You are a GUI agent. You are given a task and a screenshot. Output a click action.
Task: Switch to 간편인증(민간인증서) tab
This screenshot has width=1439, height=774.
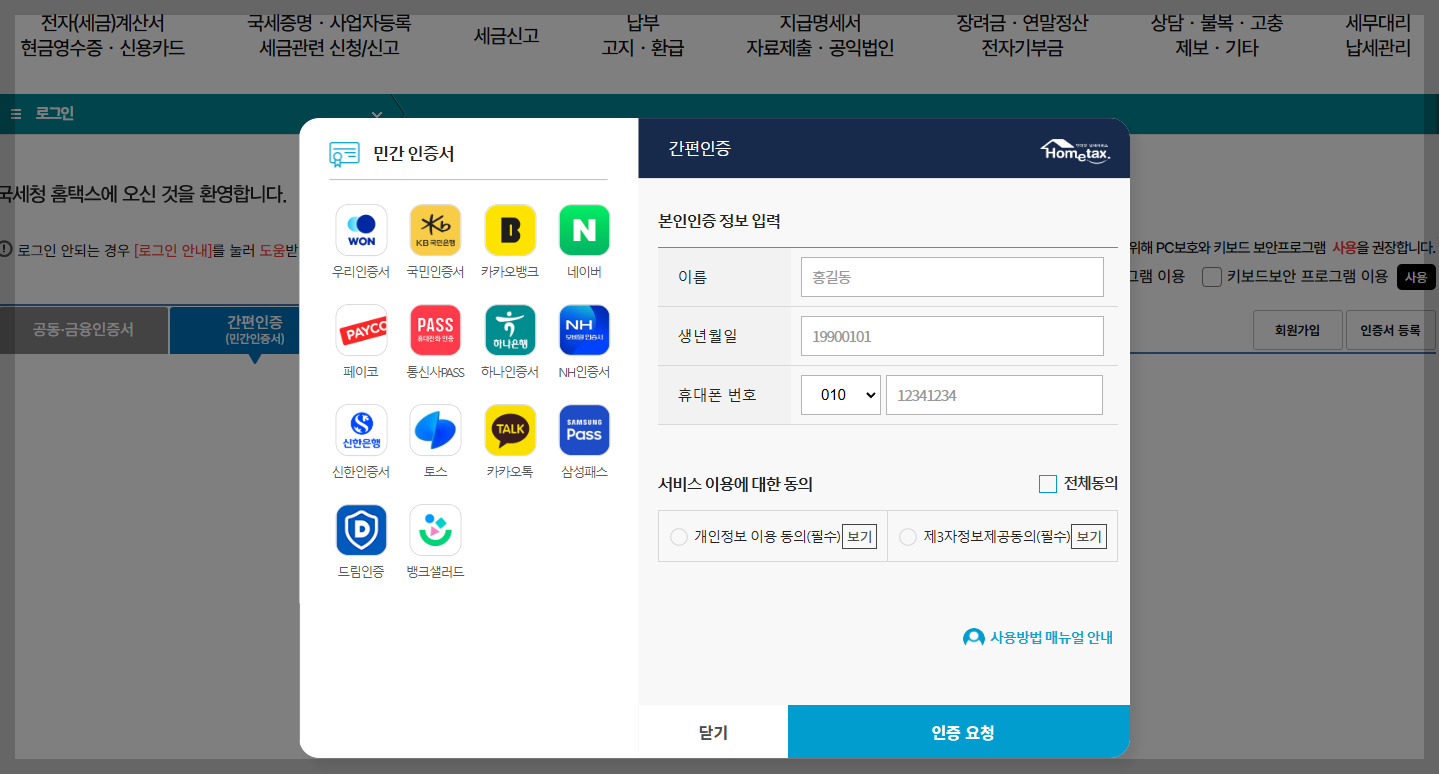coord(254,330)
